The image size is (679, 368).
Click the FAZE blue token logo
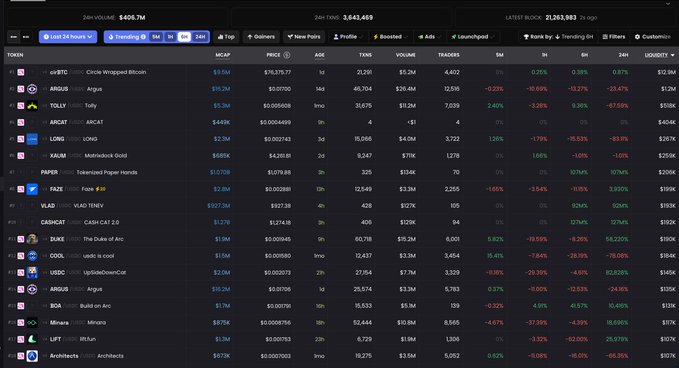[32, 189]
